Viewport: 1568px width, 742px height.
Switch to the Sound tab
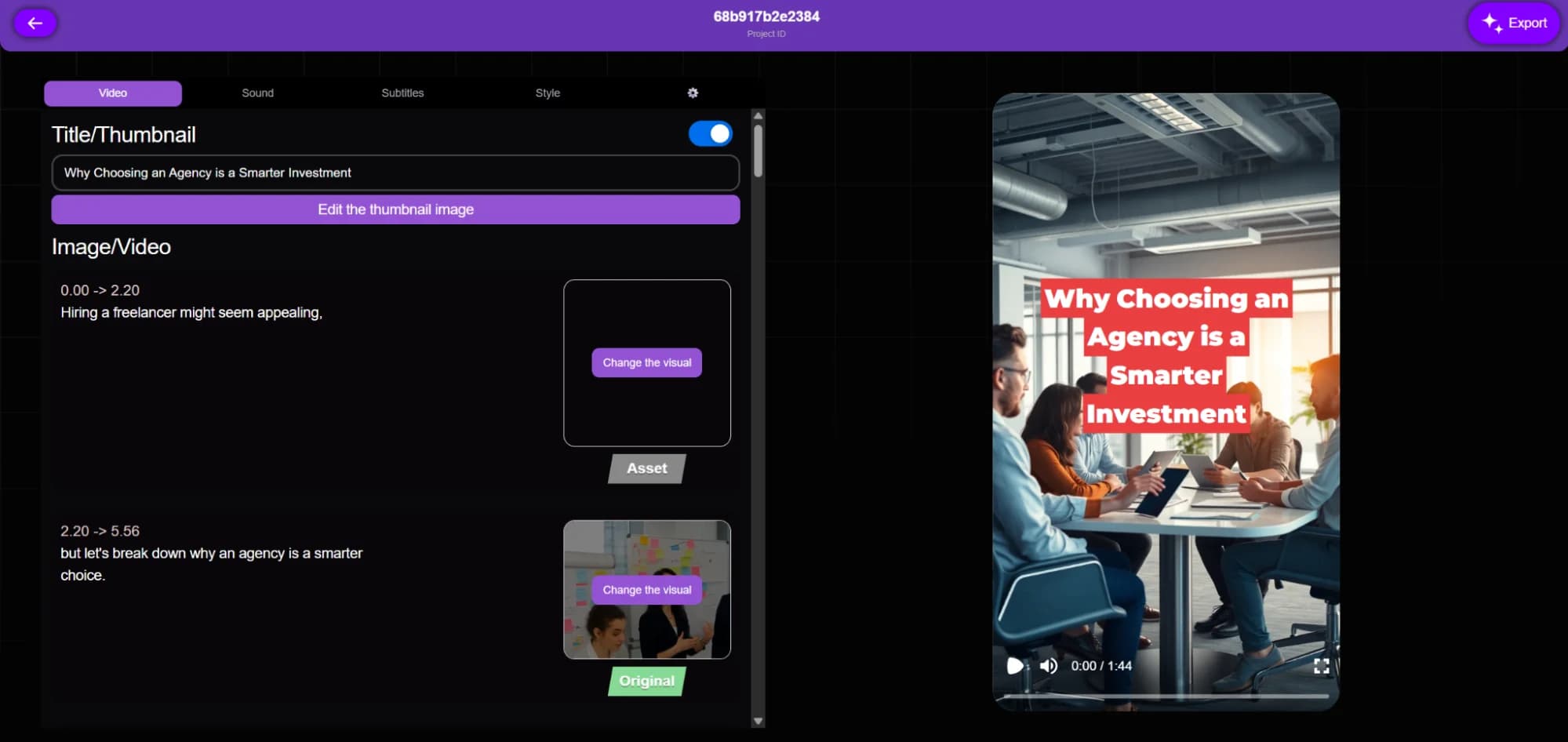point(256,93)
